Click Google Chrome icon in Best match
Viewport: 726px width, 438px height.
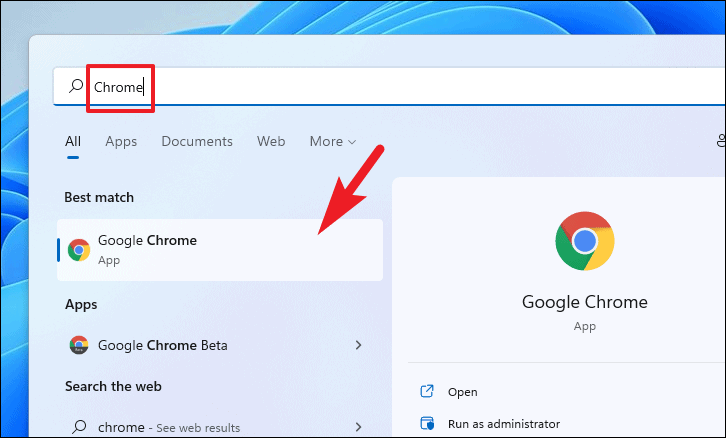click(79, 250)
